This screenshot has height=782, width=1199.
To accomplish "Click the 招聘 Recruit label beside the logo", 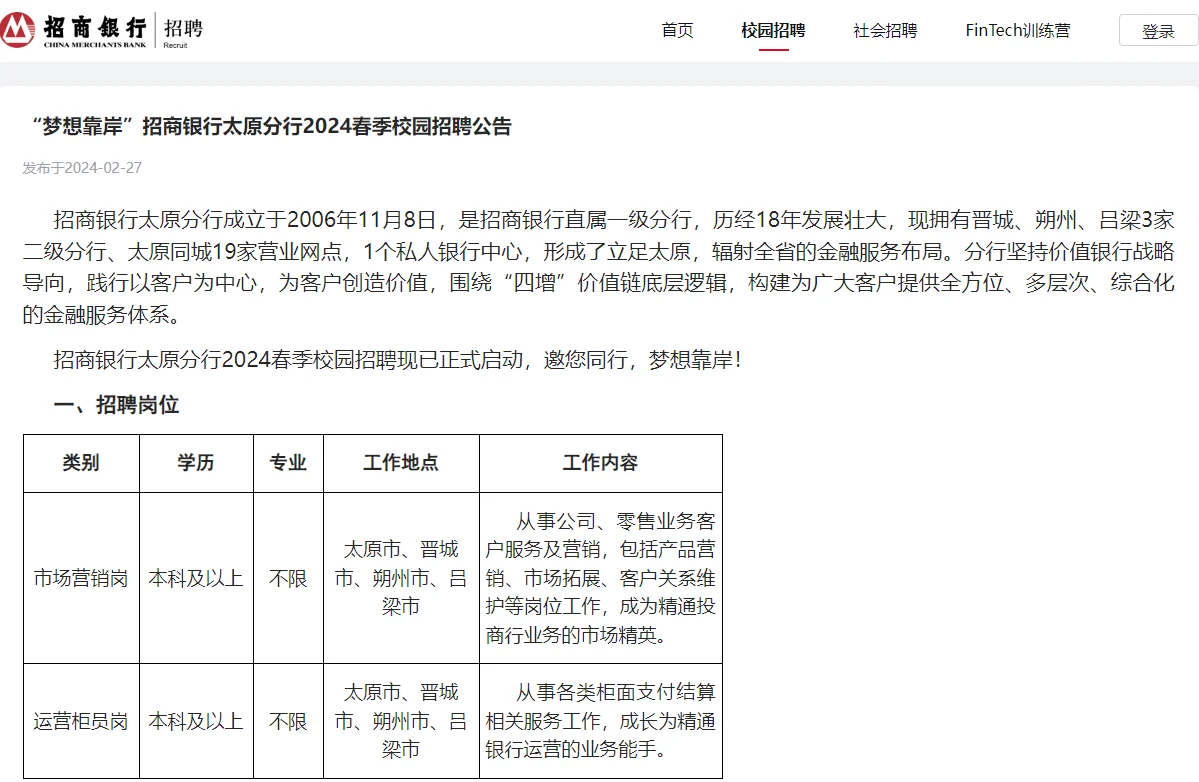I will pyautogui.click(x=184, y=31).
